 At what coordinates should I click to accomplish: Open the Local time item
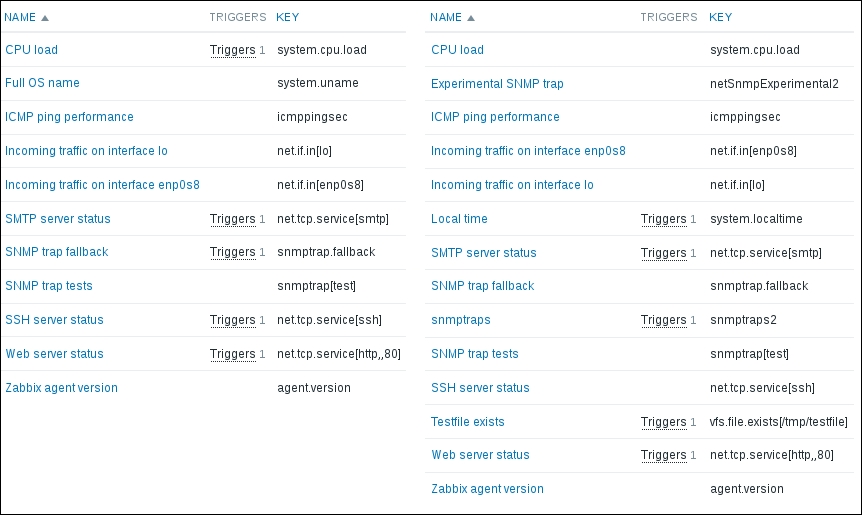[x=459, y=219]
